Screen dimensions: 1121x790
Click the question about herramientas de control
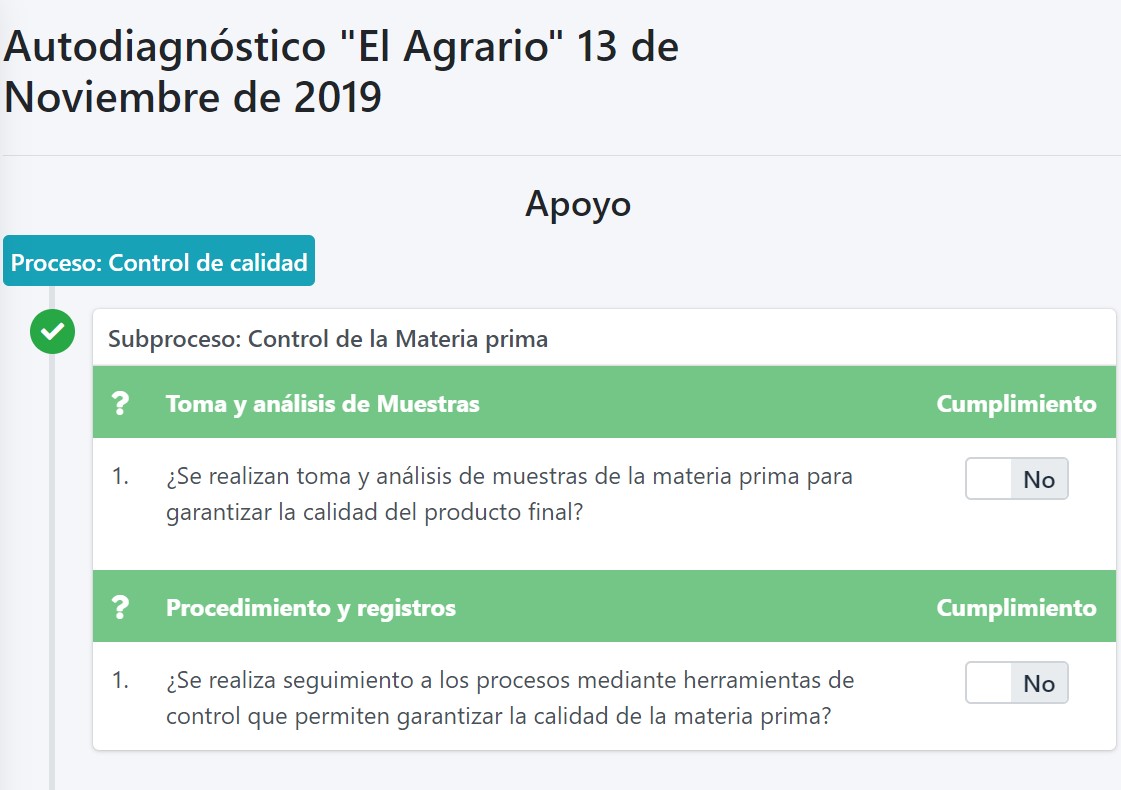click(x=511, y=697)
